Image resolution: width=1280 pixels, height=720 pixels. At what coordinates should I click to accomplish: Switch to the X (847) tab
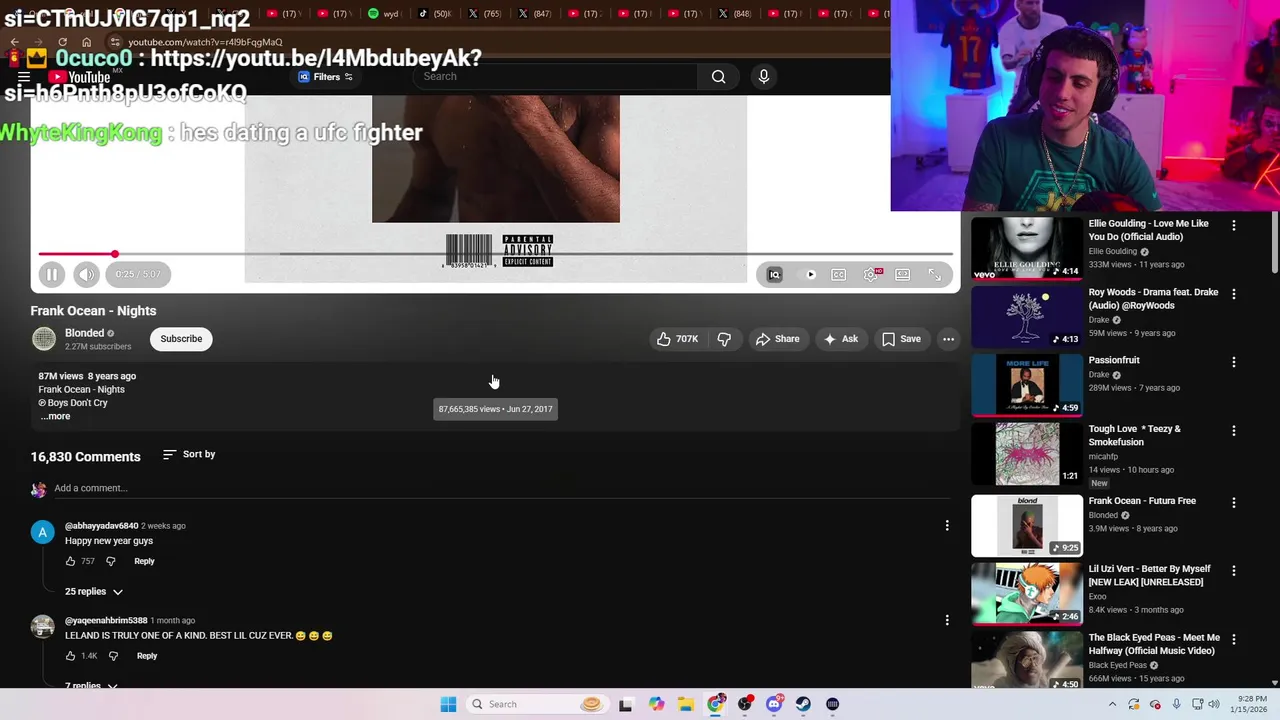[x=536, y=14]
